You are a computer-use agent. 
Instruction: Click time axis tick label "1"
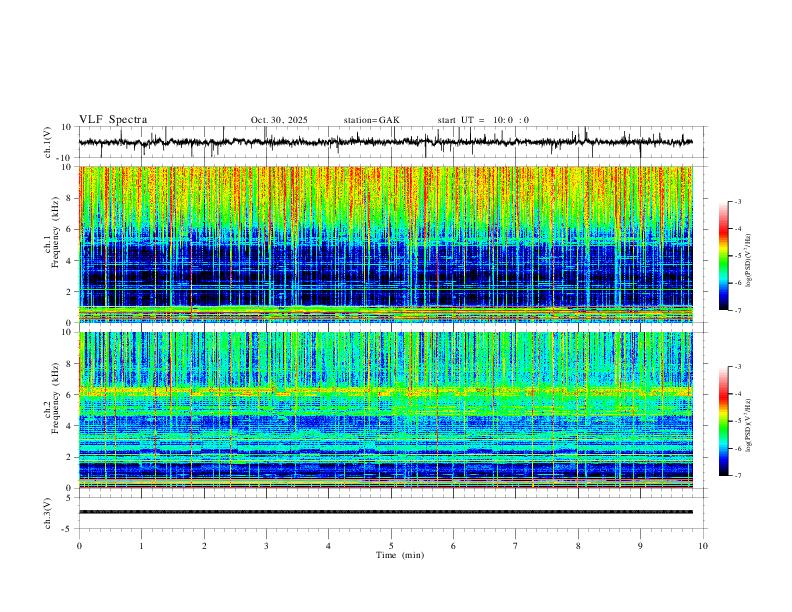[142, 546]
